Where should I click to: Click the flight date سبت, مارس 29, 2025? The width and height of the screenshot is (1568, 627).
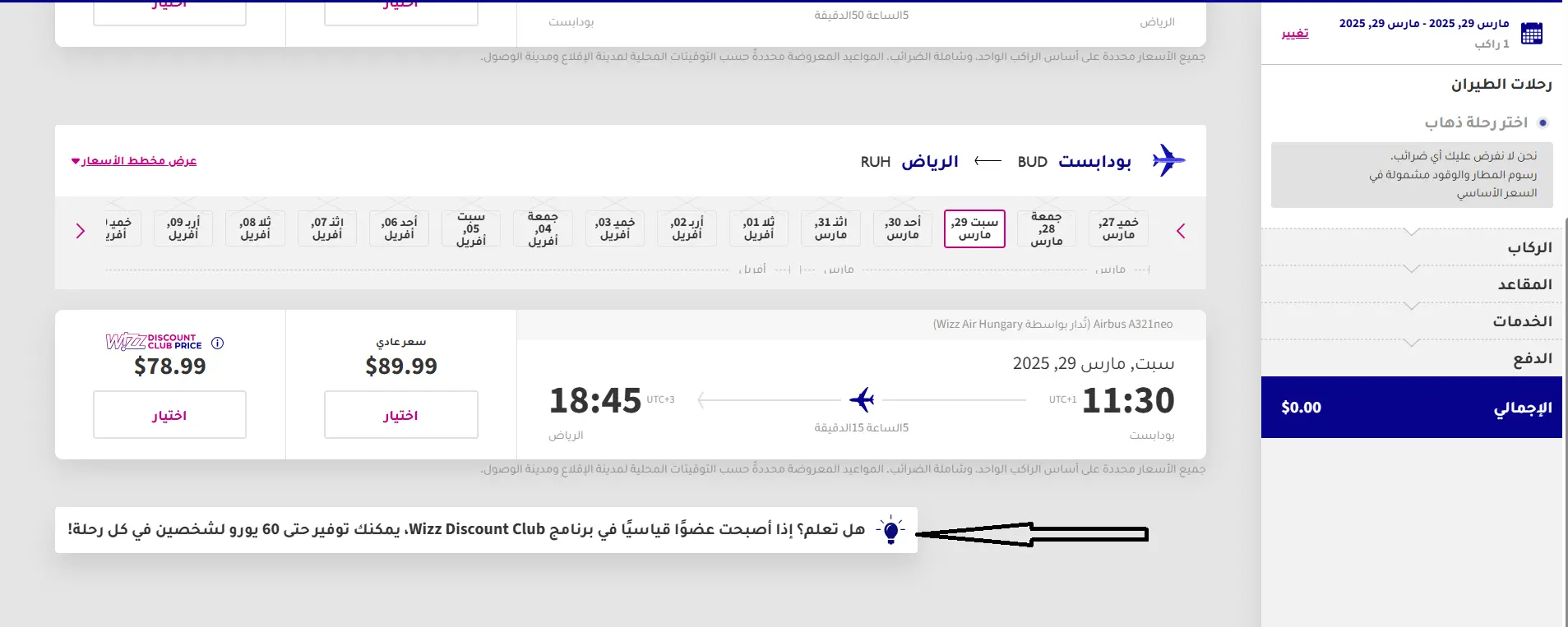[1094, 363]
